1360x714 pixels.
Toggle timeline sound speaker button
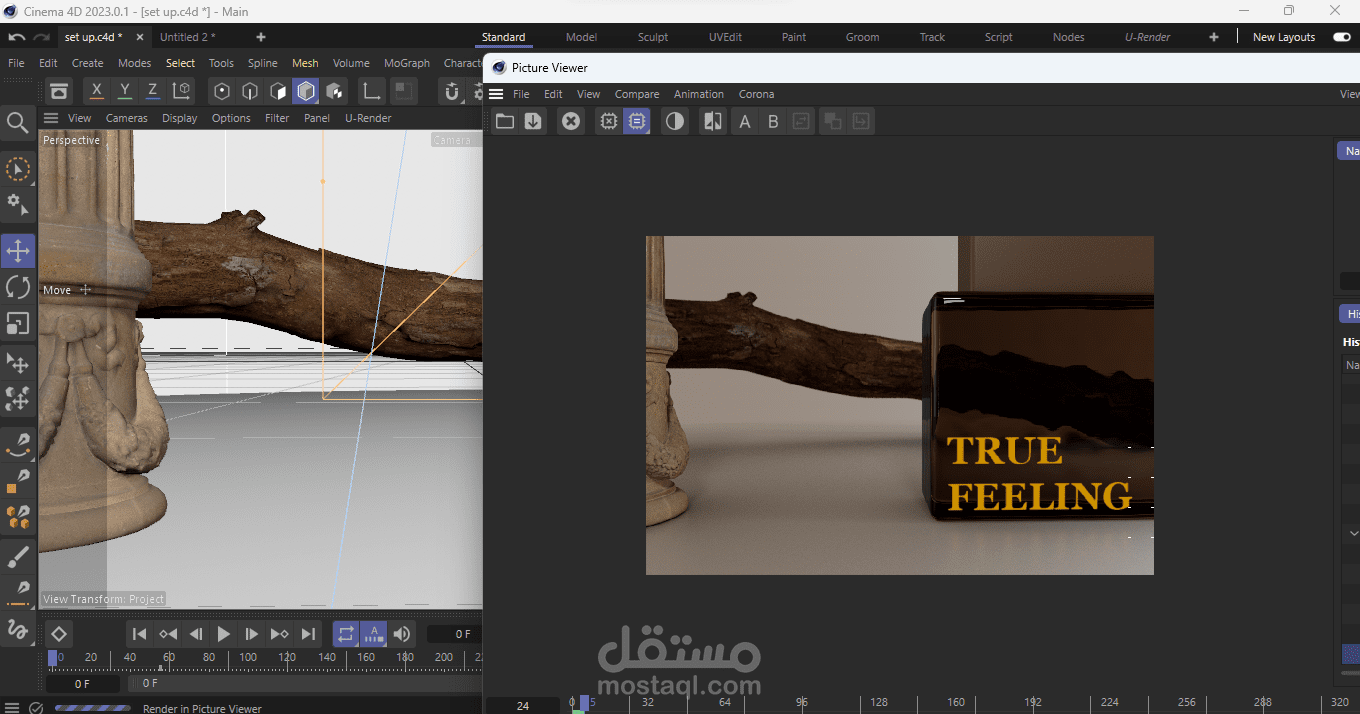click(x=402, y=634)
